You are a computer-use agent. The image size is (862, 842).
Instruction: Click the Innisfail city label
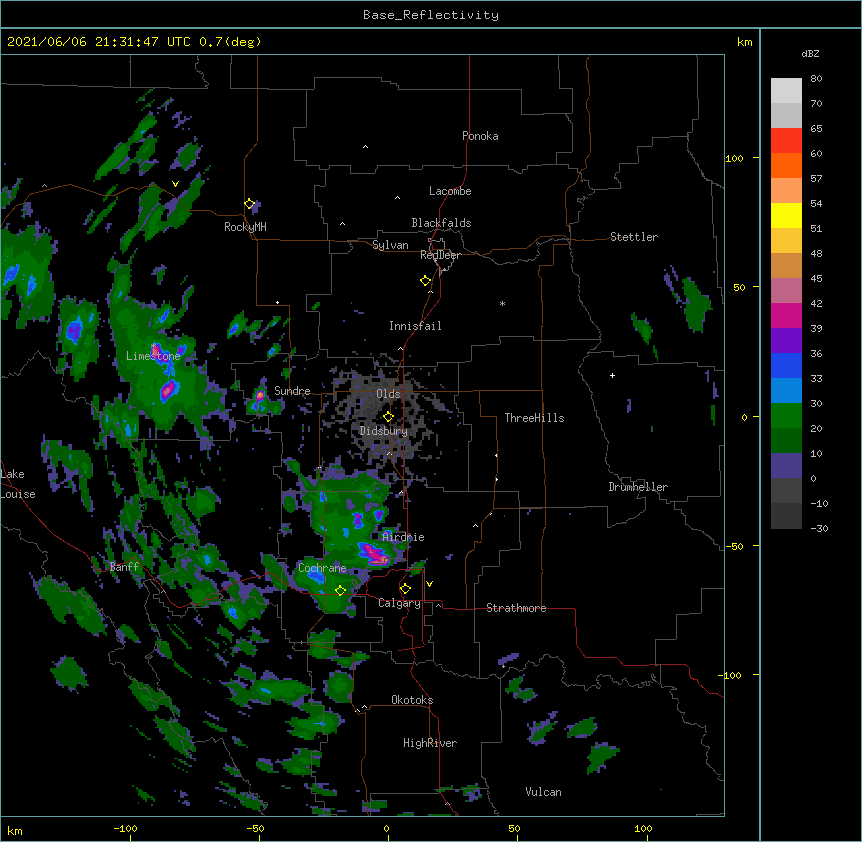coord(415,326)
